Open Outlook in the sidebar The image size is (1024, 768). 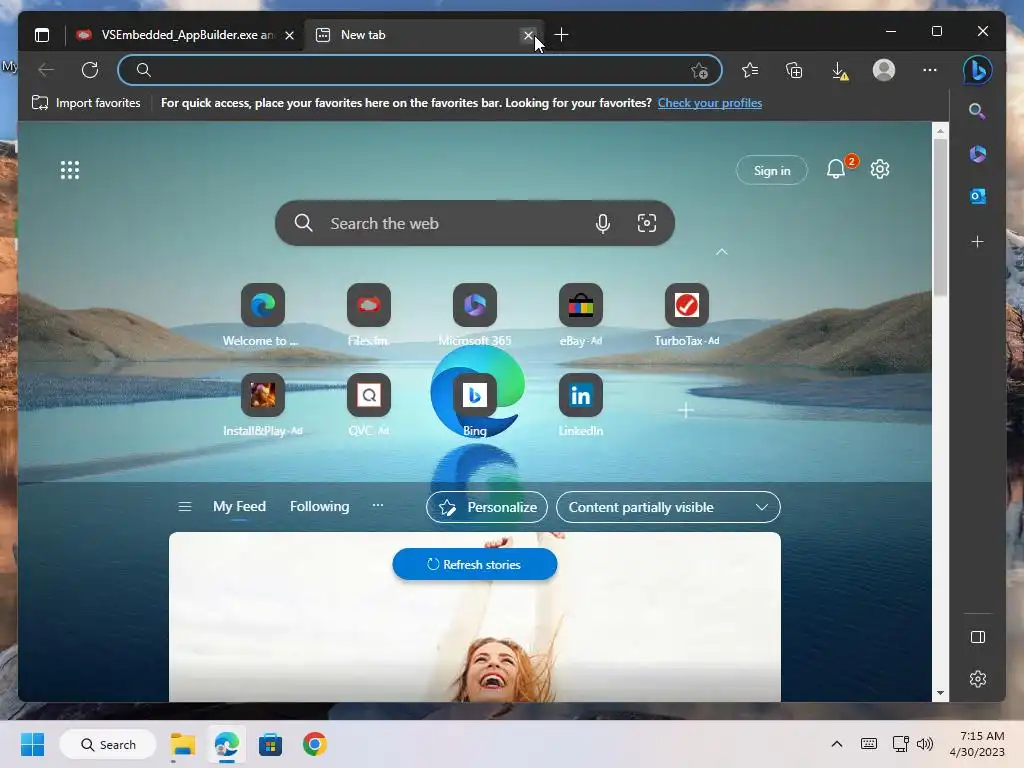coord(978,196)
